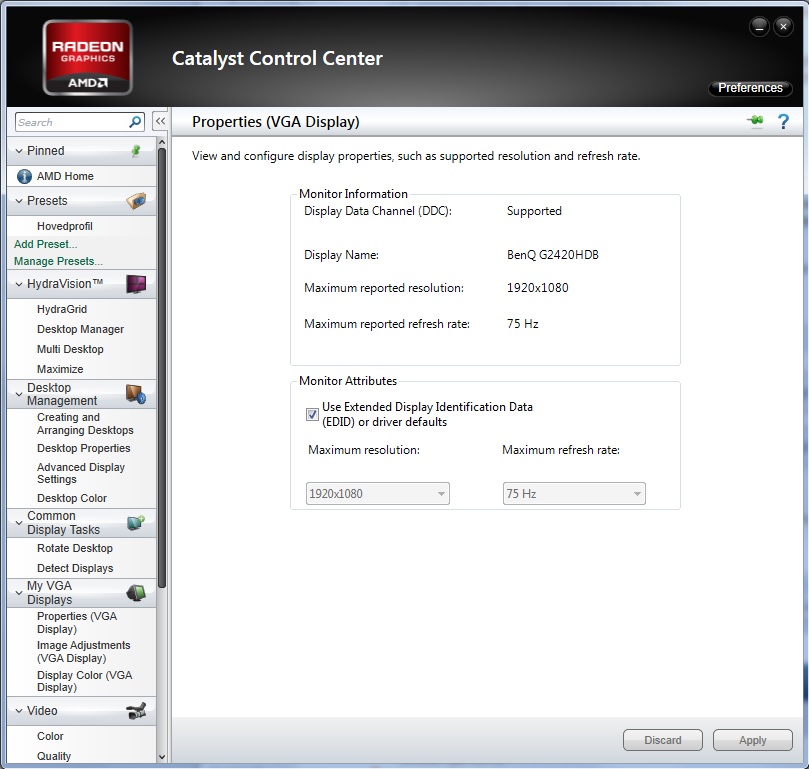This screenshot has height=769, width=809.
Task: Click the Add Preset link
Action: [45, 244]
